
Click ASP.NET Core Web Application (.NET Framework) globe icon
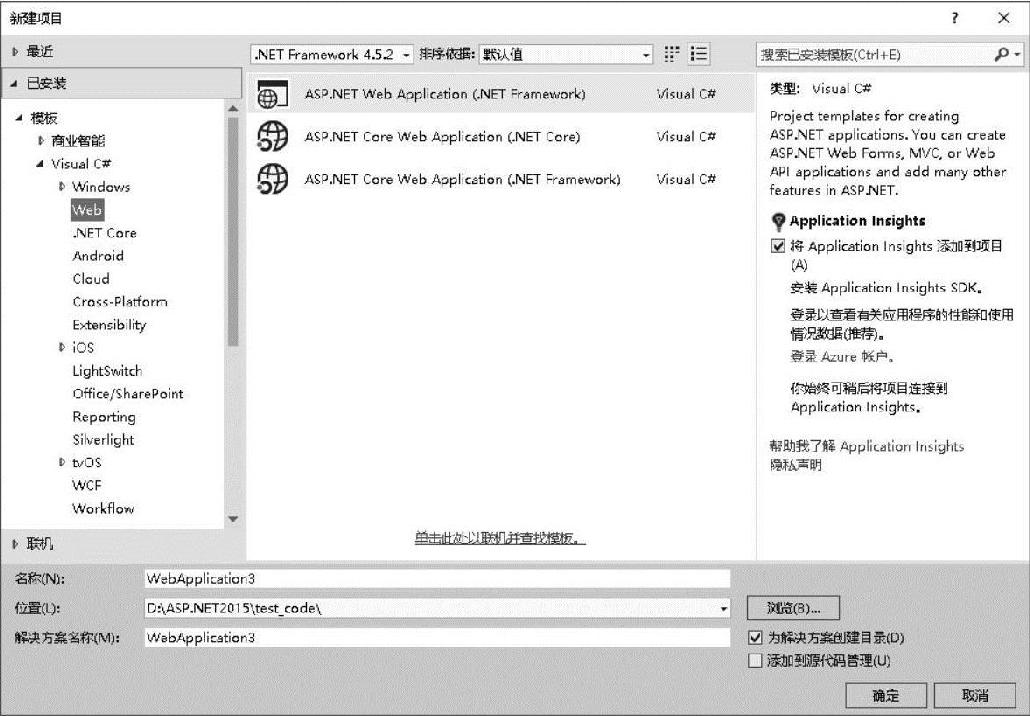273,179
